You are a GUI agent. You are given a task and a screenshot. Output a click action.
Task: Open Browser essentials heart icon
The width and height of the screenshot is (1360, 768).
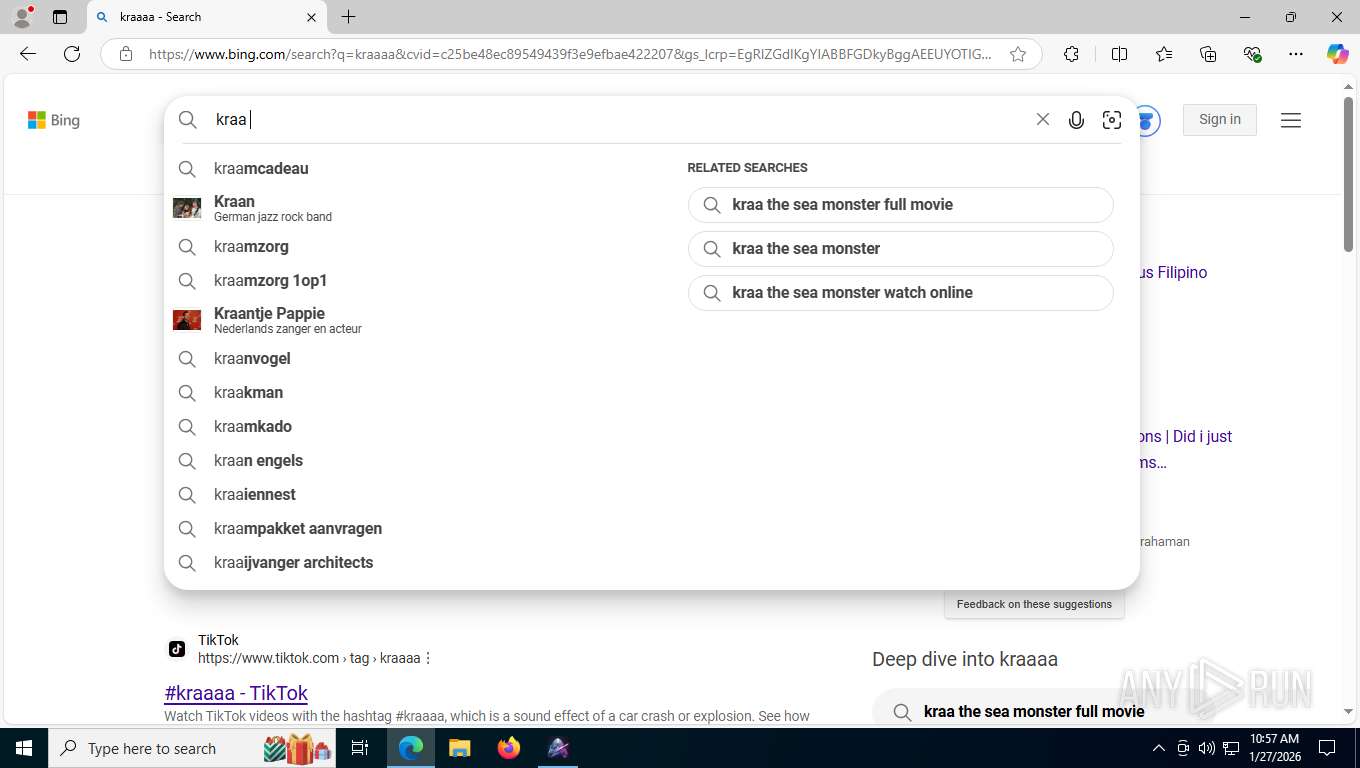[1252, 54]
